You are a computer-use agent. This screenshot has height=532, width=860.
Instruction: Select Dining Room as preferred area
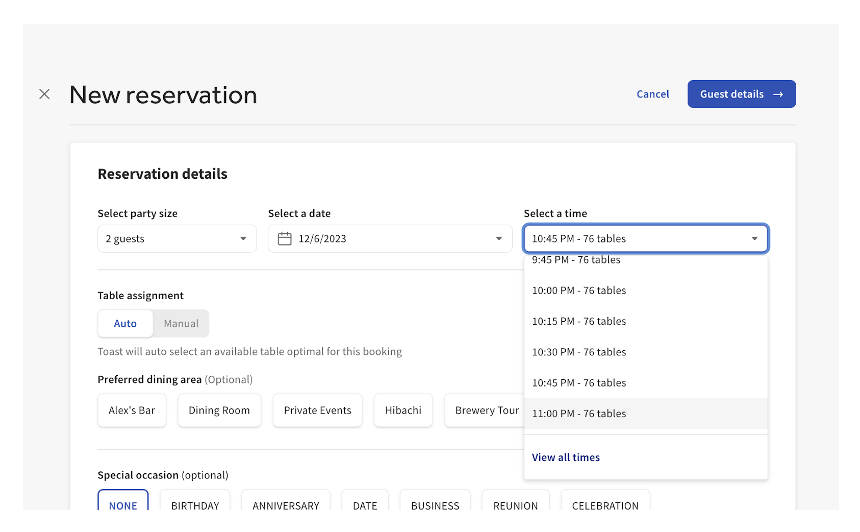pyautogui.click(x=219, y=411)
